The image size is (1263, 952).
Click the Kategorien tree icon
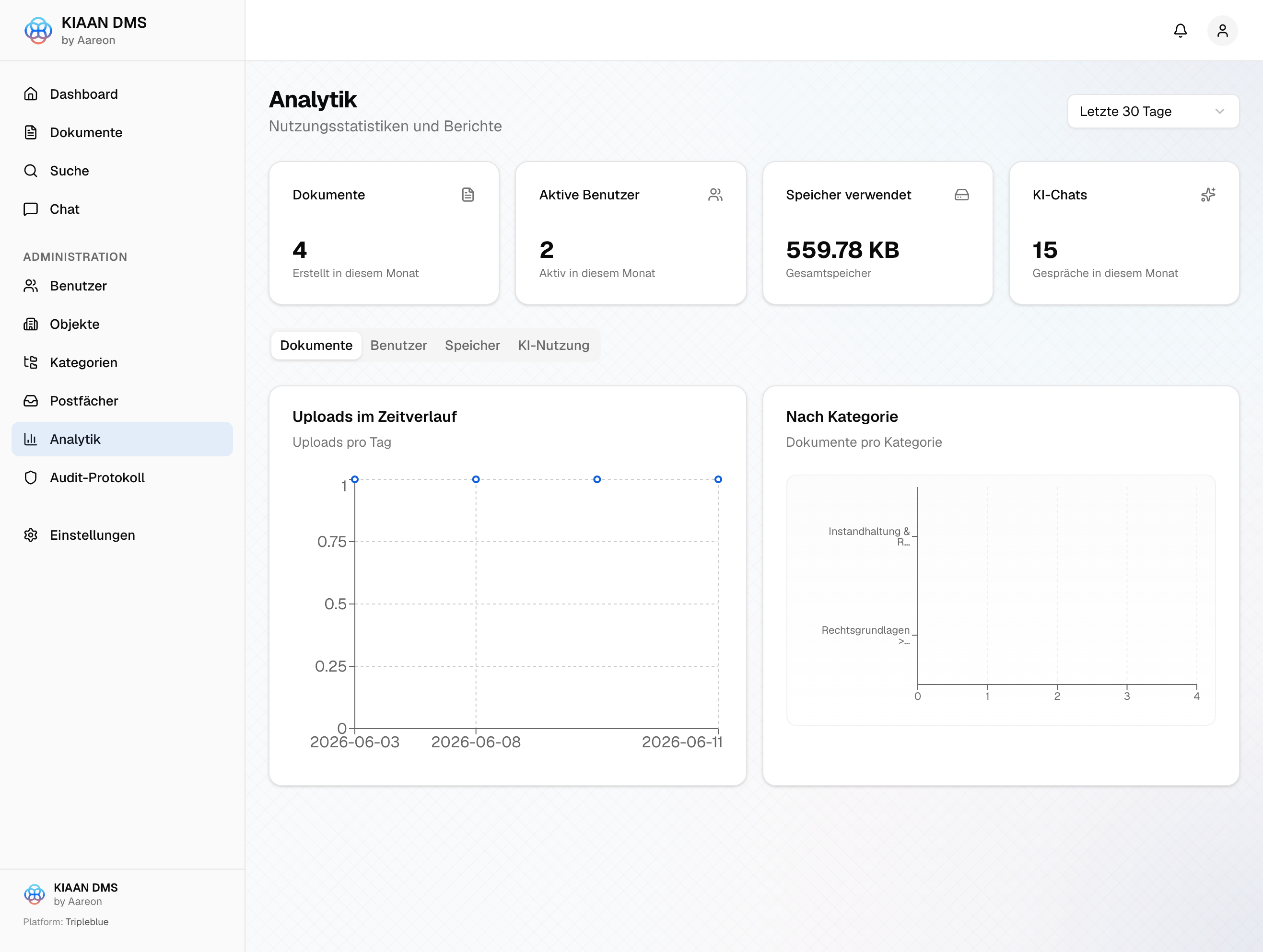(x=31, y=362)
